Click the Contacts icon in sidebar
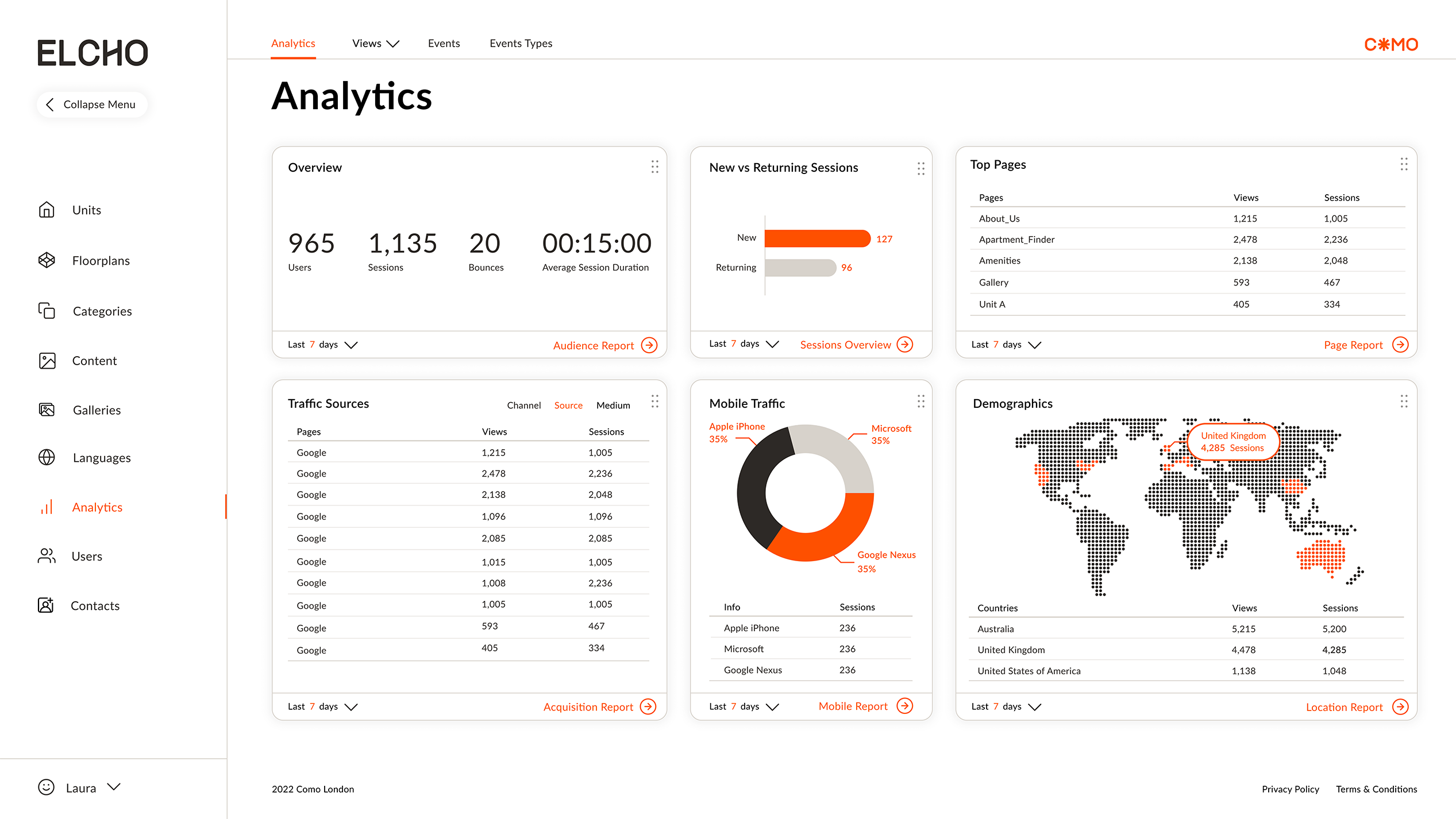The width and height of the screenshot is (1456, 819). pos(46,605)
